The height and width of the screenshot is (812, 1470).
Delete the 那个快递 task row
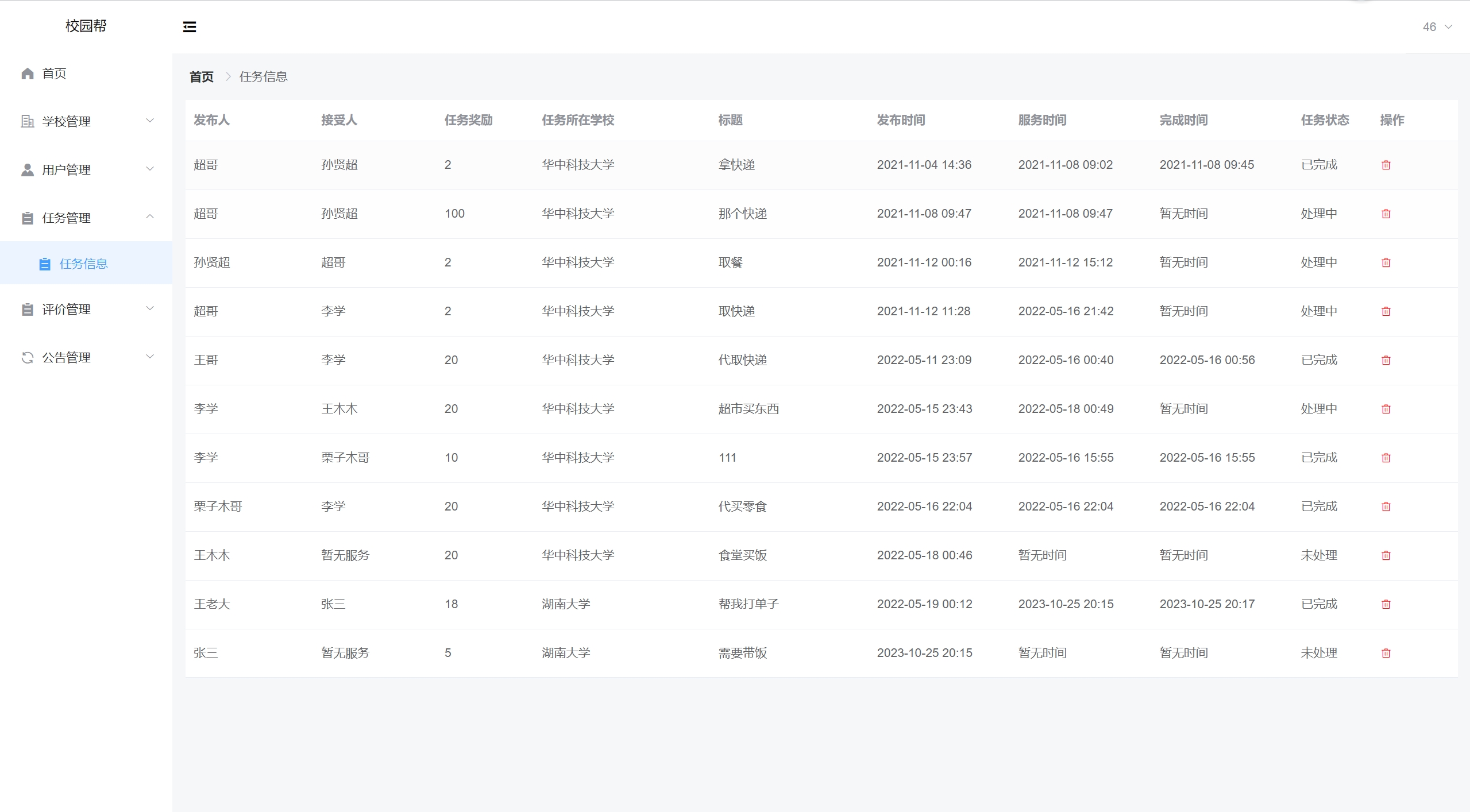pyautogui.click(x=1386, y=214)
